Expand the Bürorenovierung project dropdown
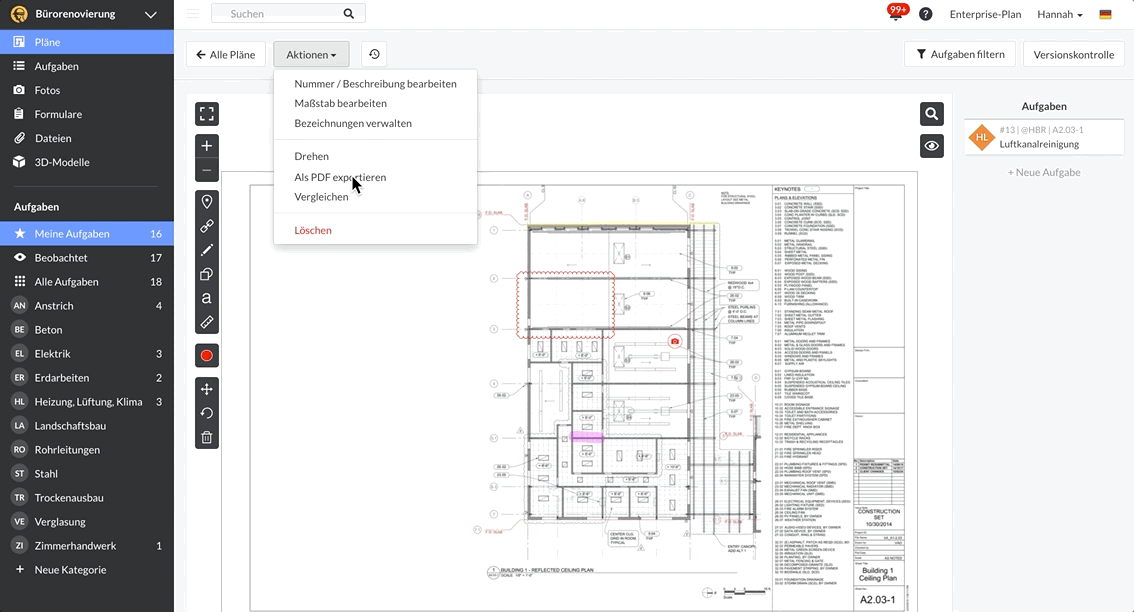This screenshot has width=1134, height=612. tap(150, 14)
